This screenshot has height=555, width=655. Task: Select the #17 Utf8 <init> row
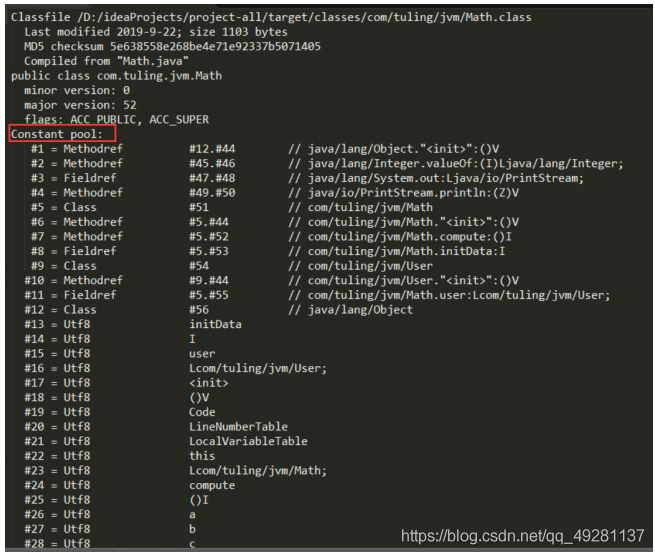(x=126, y=383)
